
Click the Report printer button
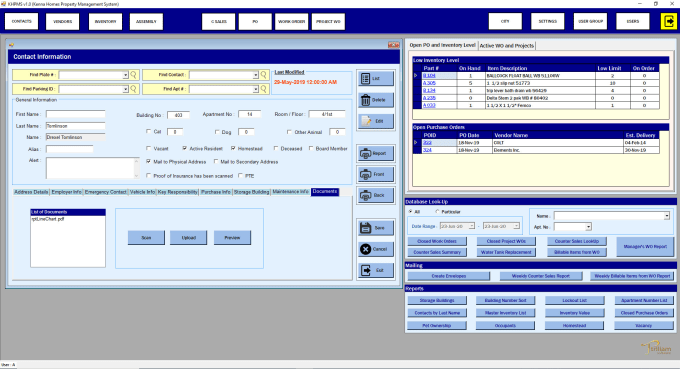(x=376, y=153)
